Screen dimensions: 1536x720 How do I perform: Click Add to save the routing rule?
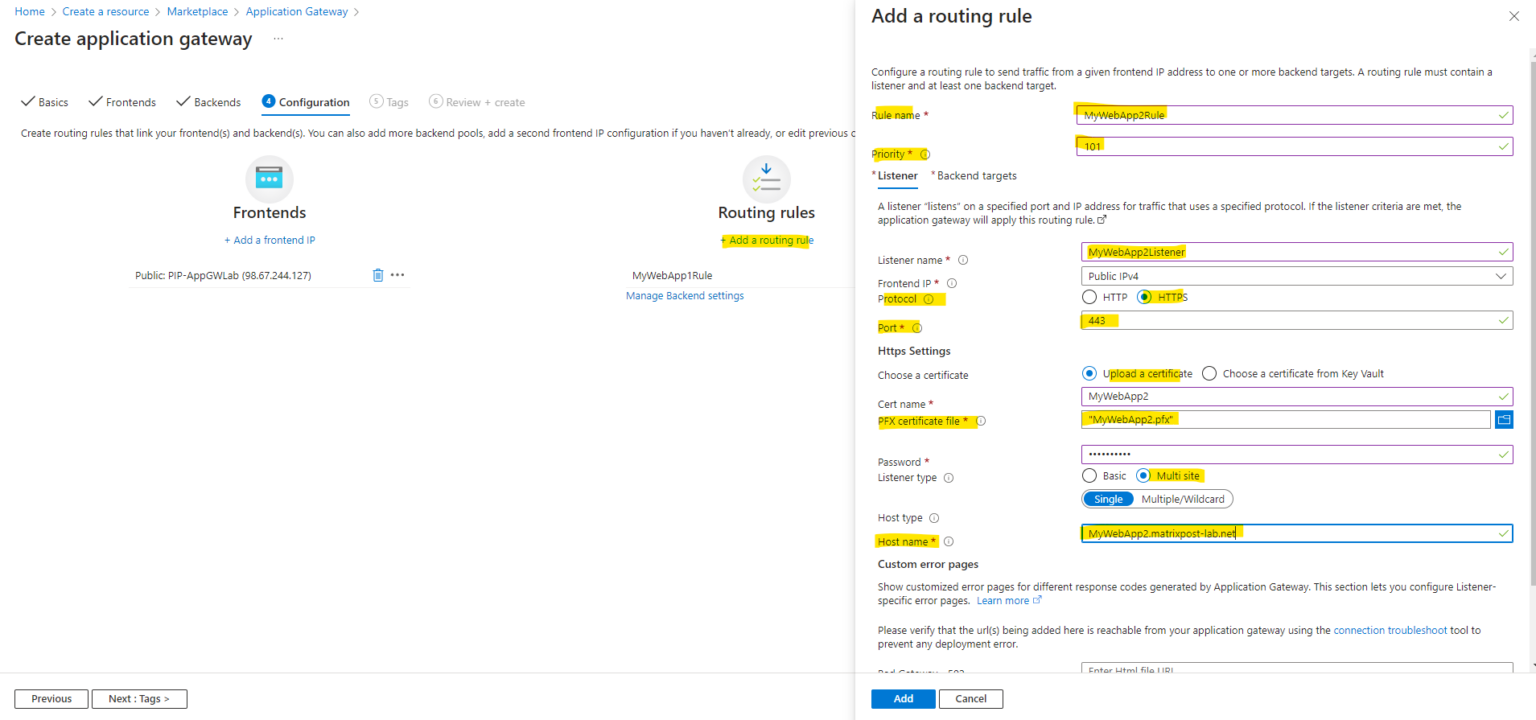(x=903, y=698)
